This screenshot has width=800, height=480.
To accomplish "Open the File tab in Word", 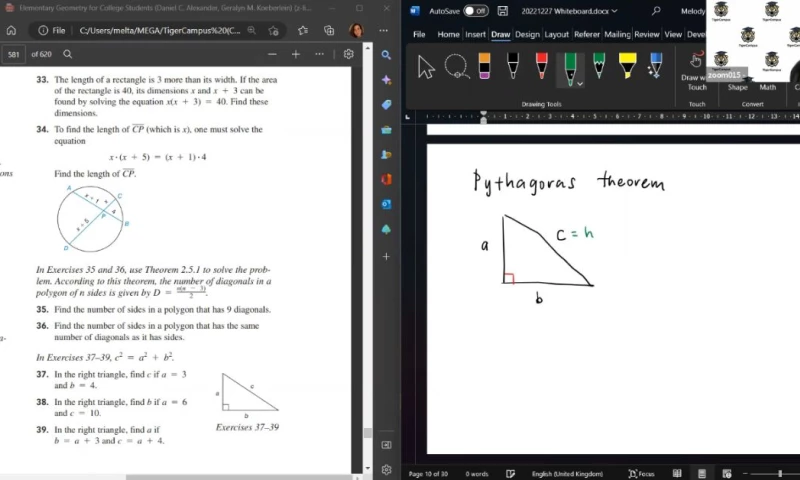I will tap(419, 34).
